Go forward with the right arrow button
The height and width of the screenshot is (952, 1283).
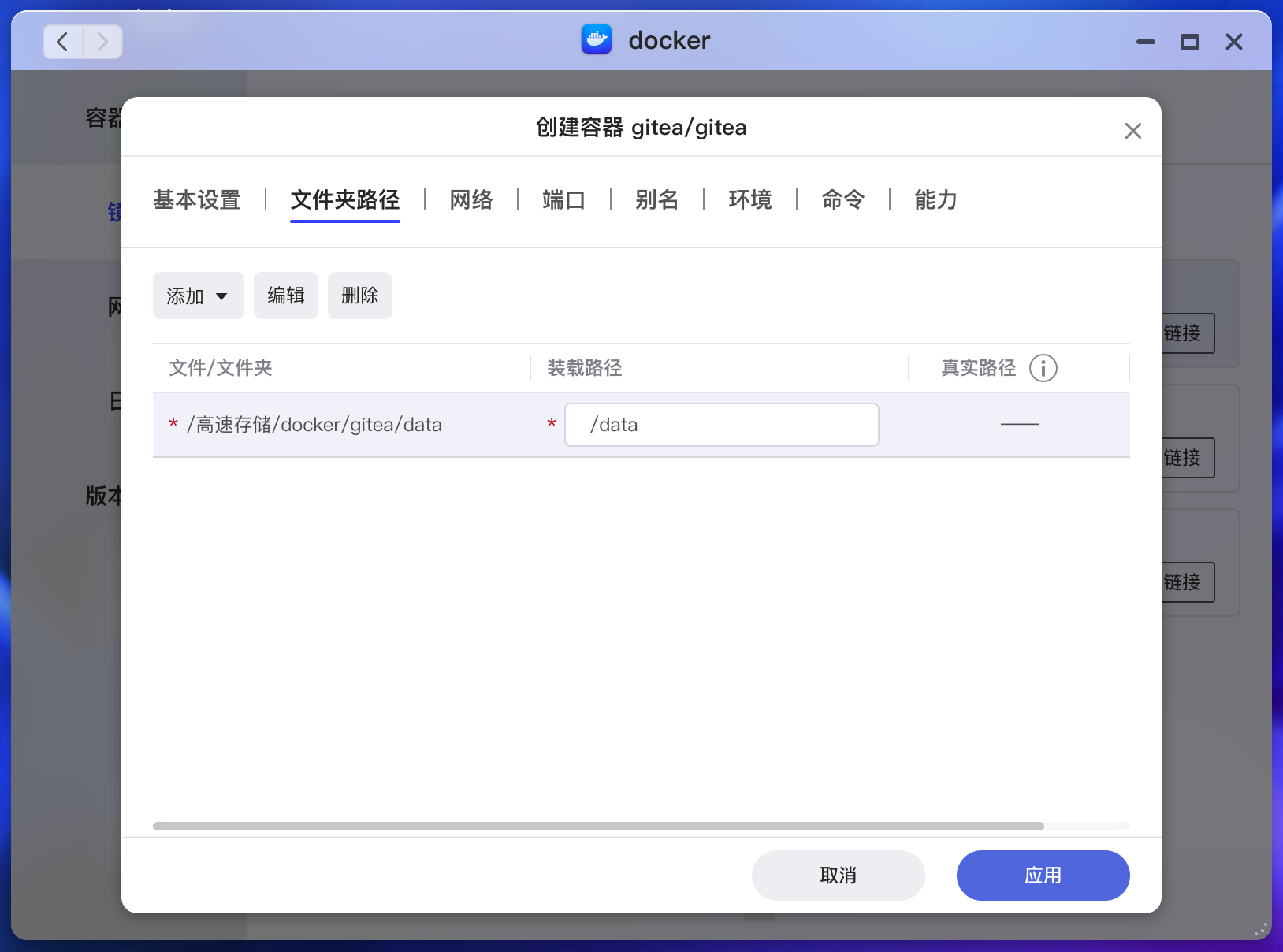pyautogui.click(x=102, y=41)
